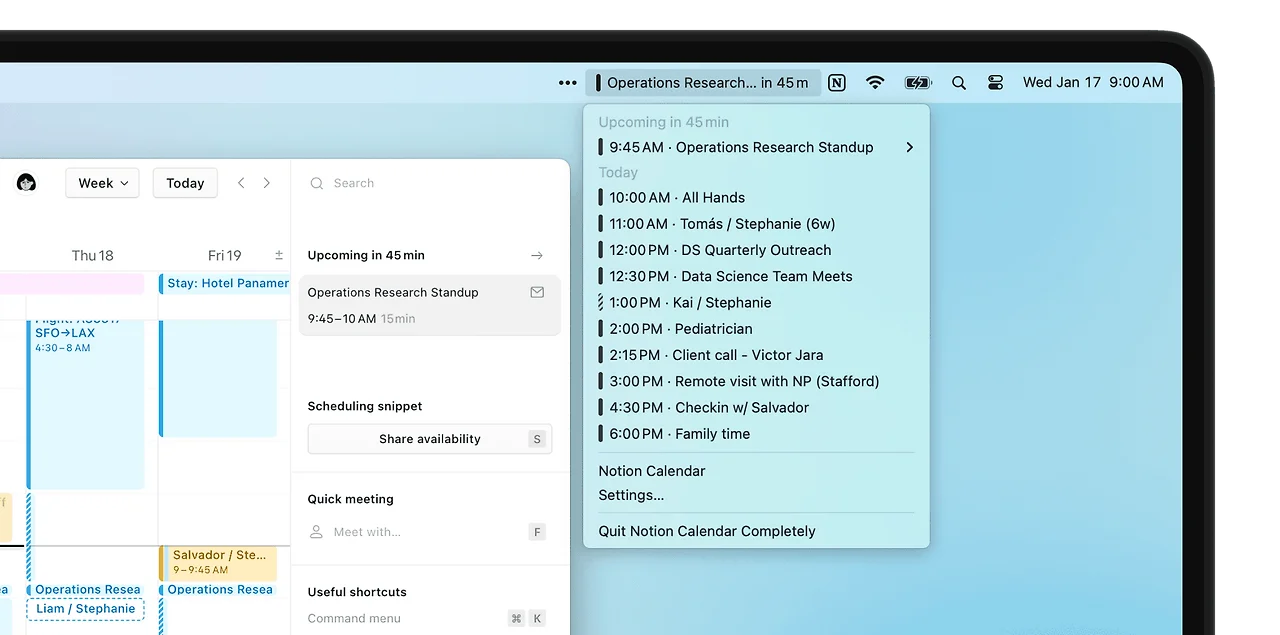The image size is (1280, 635).
Task: Open Spotlight search magnifier icon
Action: click(959, 83)
